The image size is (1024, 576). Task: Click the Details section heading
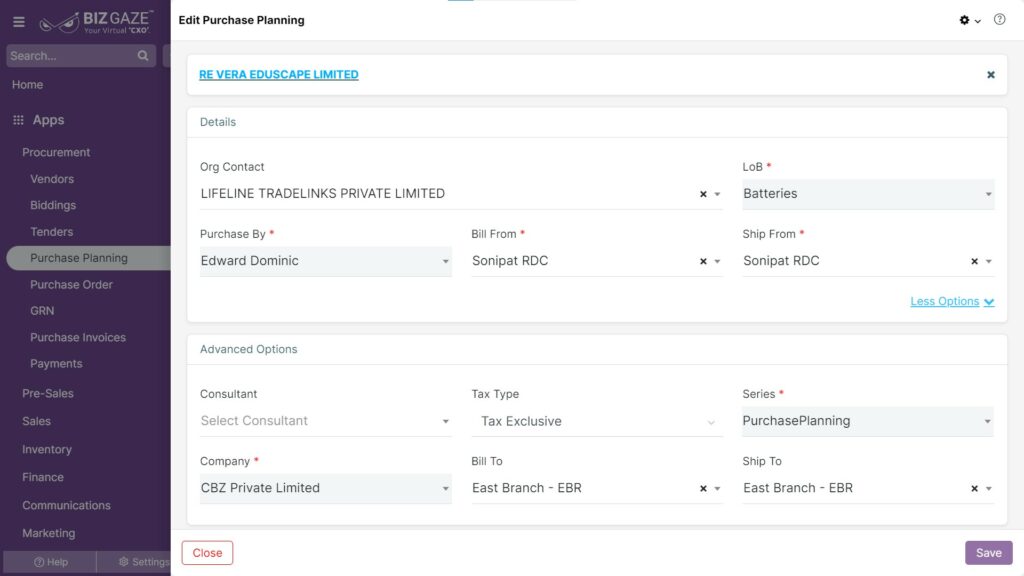click(x=218, y=122)
